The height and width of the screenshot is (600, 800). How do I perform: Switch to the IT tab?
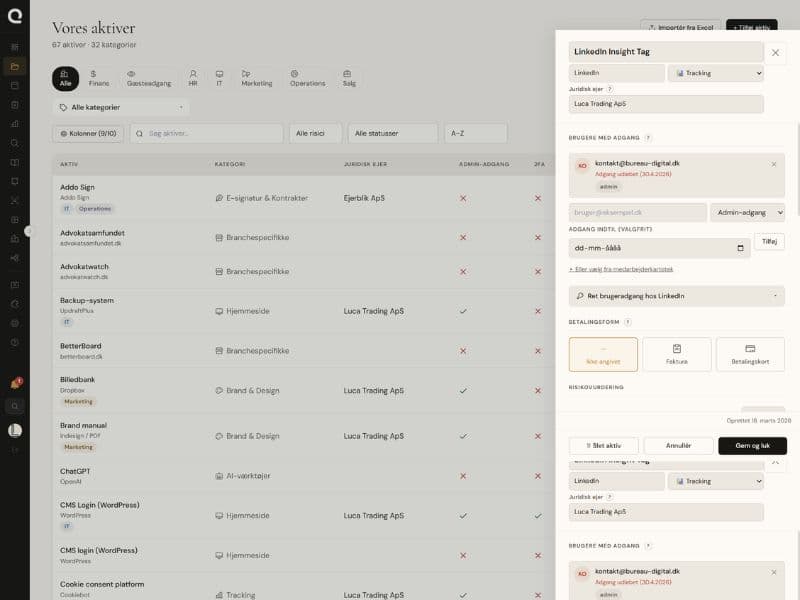pyautogui.click(x=219, y=79)
